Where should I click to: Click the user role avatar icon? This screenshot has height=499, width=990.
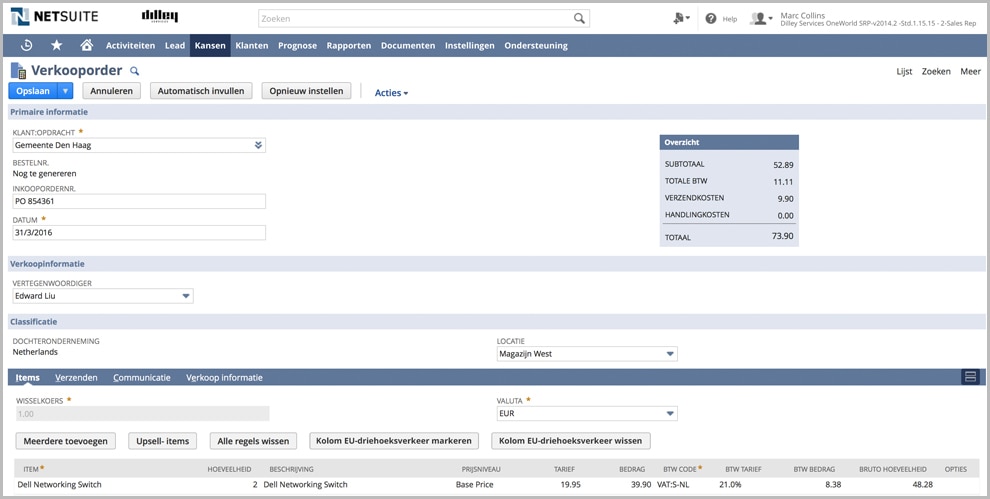click(x=760, y=19)
